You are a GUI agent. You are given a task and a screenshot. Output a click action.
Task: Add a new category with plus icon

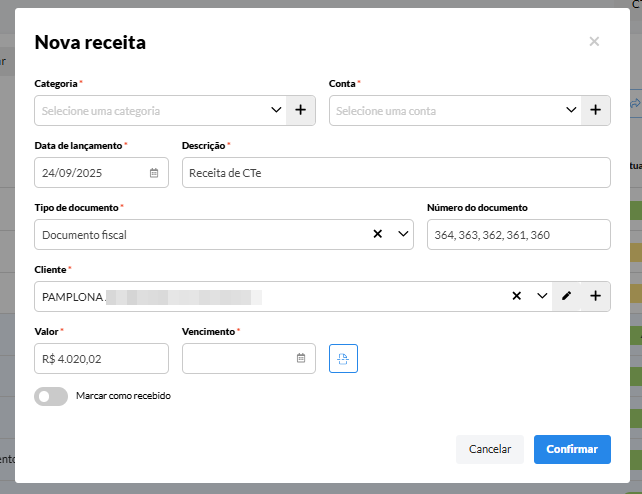tap(301, 110)
